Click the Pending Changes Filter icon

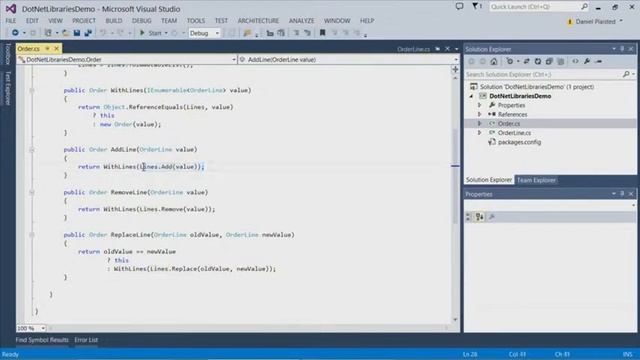coord(510,61)
